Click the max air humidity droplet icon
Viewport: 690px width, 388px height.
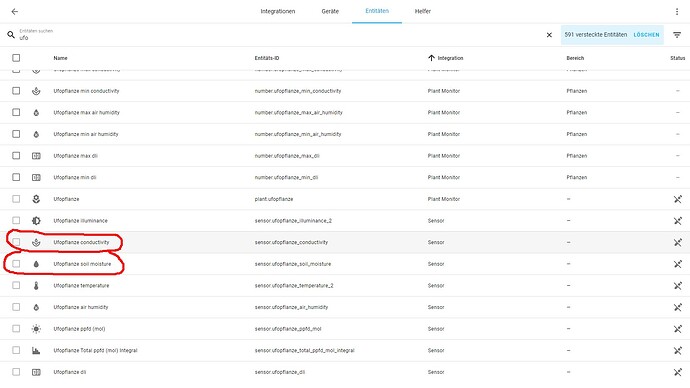[x=36, y=113]
